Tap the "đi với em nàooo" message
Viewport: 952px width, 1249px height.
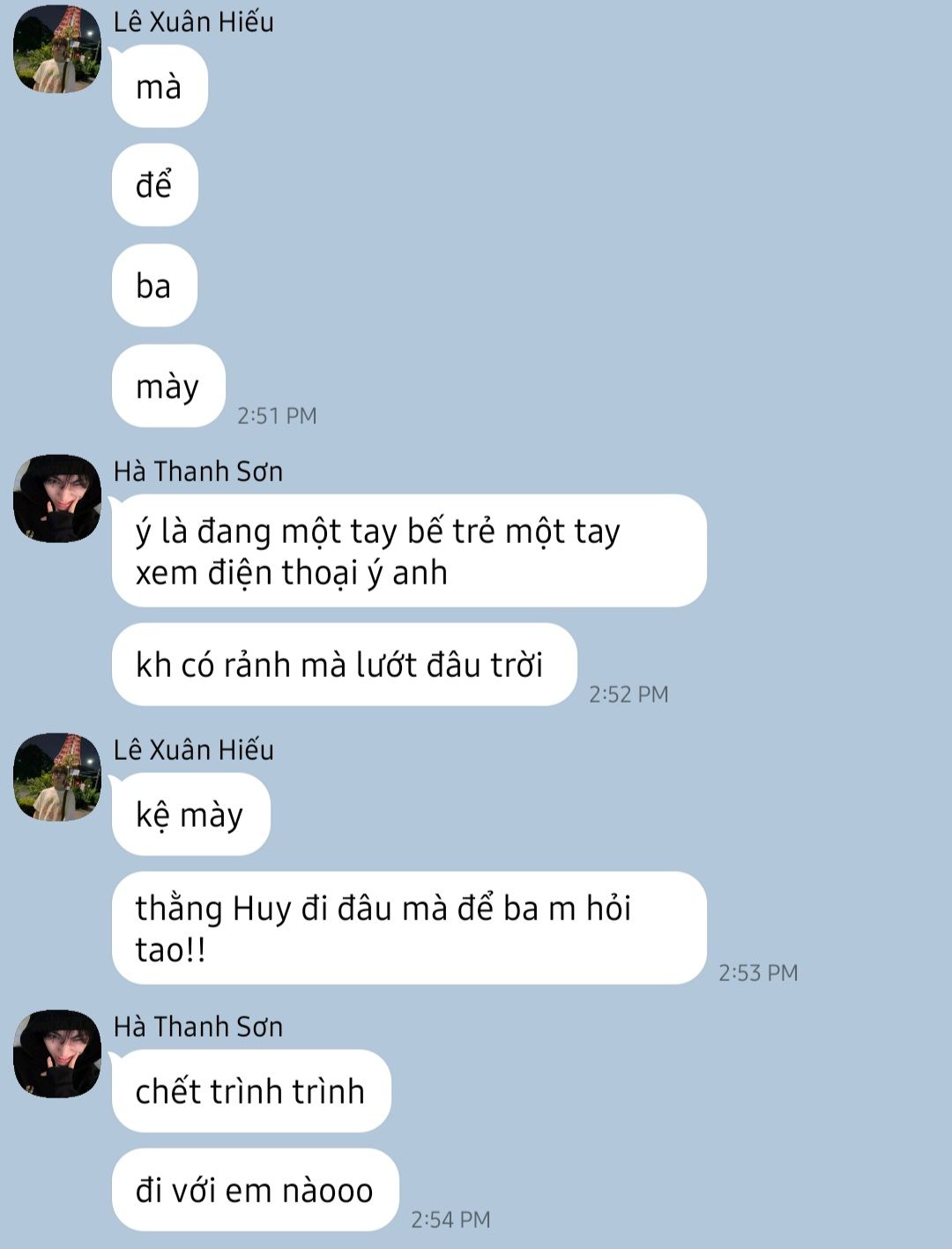[256, 1190]
